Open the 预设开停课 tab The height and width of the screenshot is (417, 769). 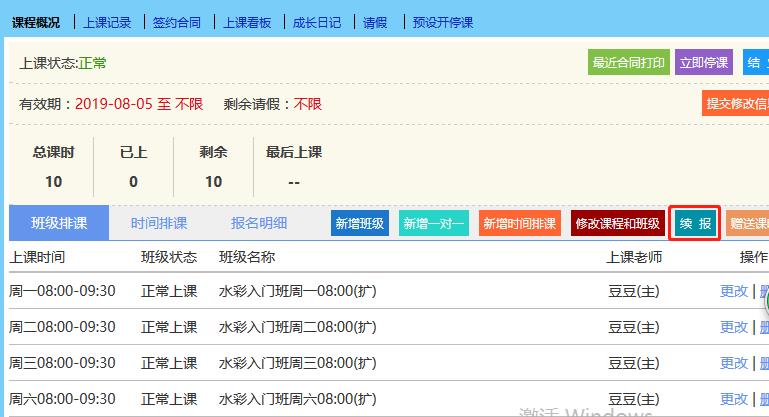click(443, 22)
